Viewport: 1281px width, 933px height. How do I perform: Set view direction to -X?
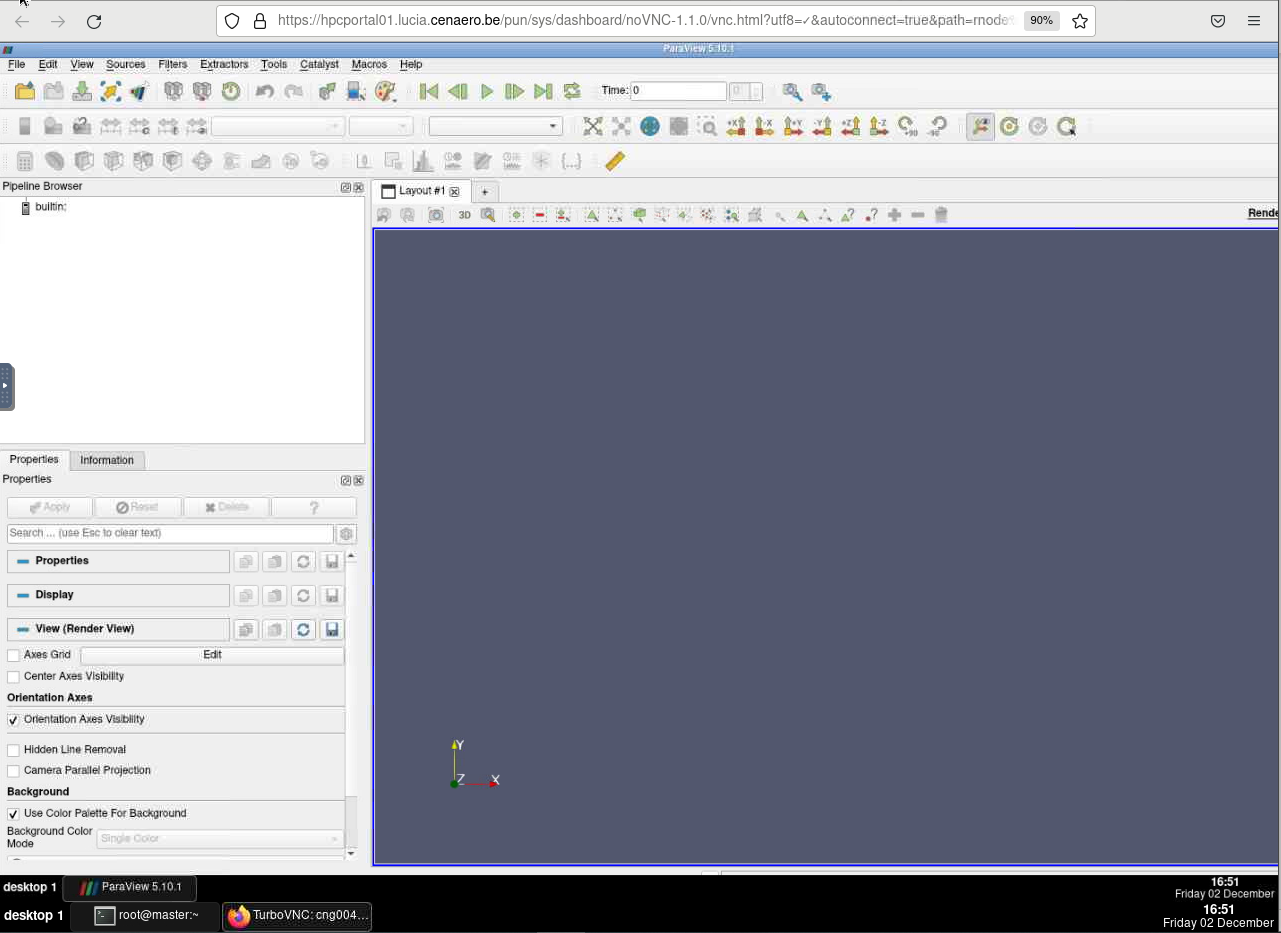(x=765, y=126)
